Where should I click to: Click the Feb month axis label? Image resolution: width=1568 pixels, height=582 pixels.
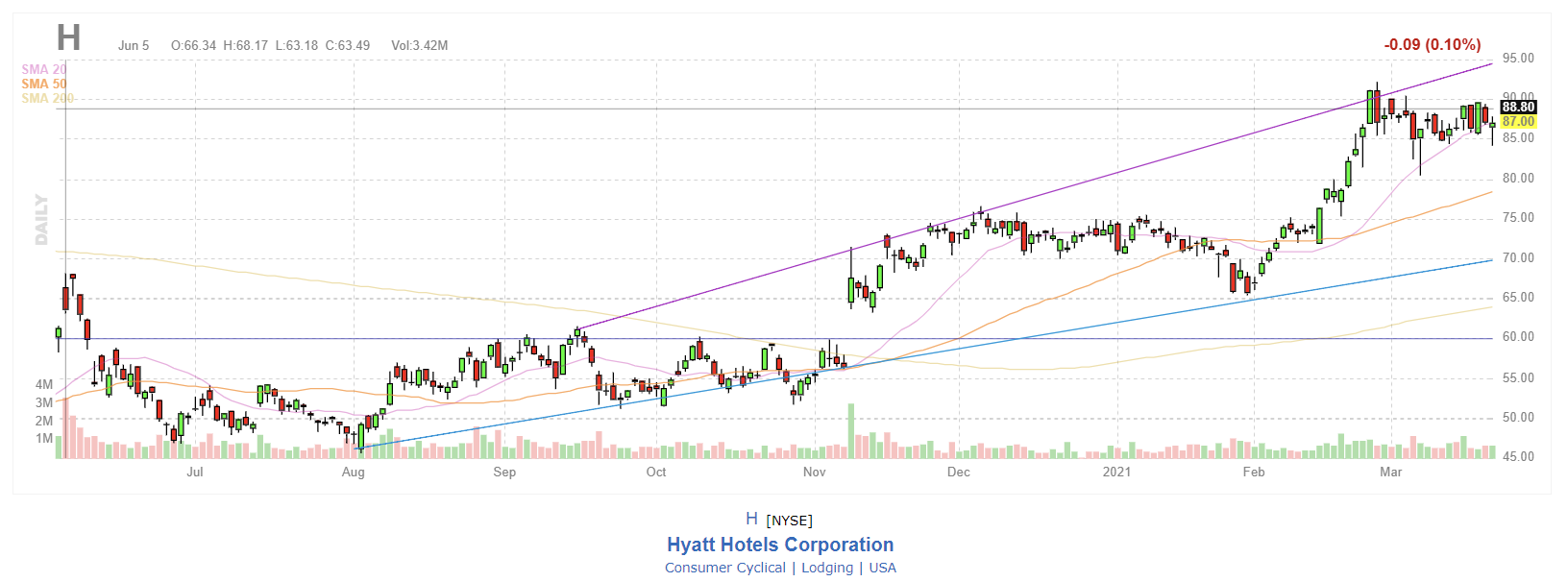(x=1254, y=472)
